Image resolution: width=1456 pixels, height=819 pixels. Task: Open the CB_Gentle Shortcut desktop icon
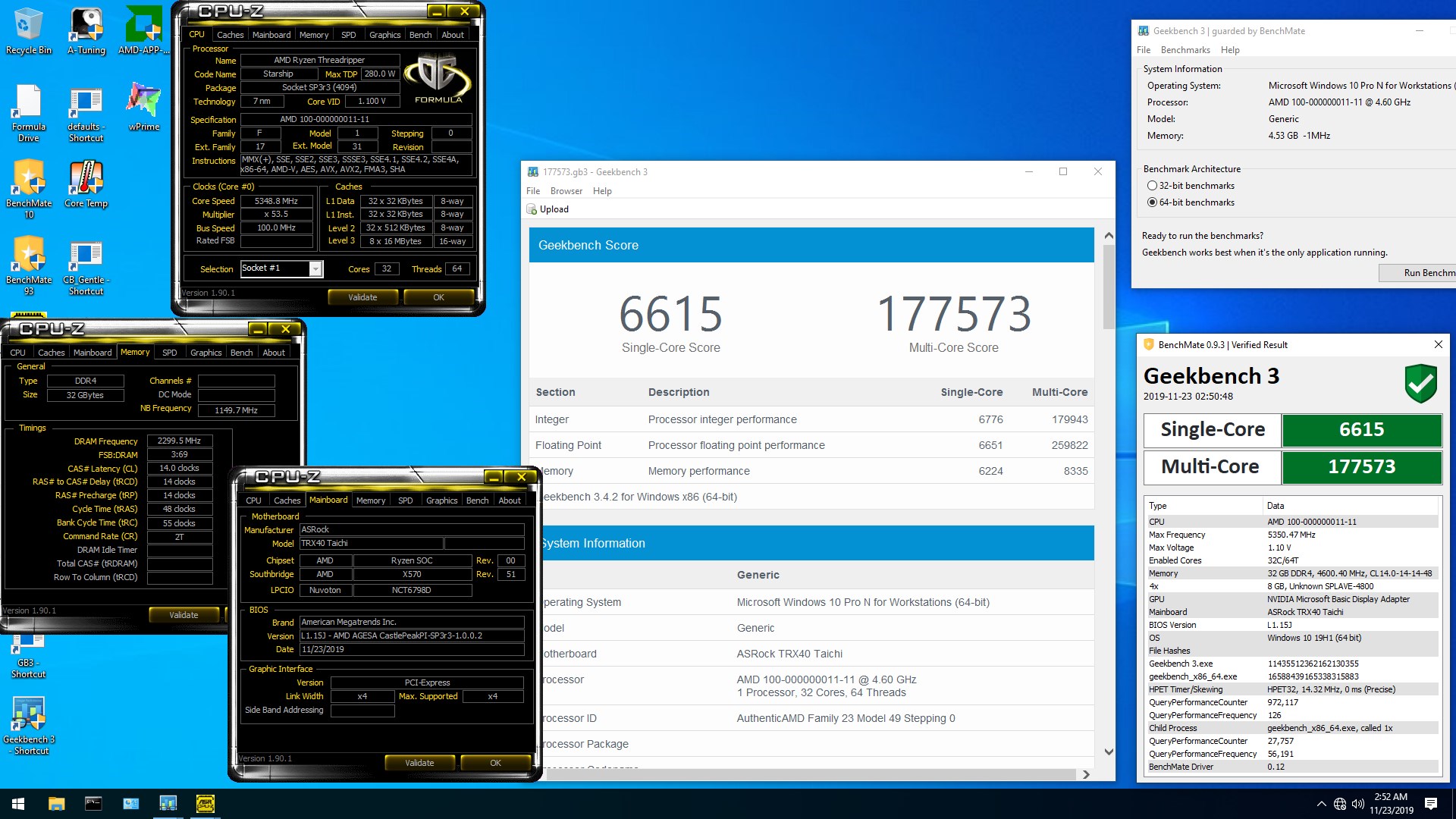pyautogui.click(x=86, y=266)
